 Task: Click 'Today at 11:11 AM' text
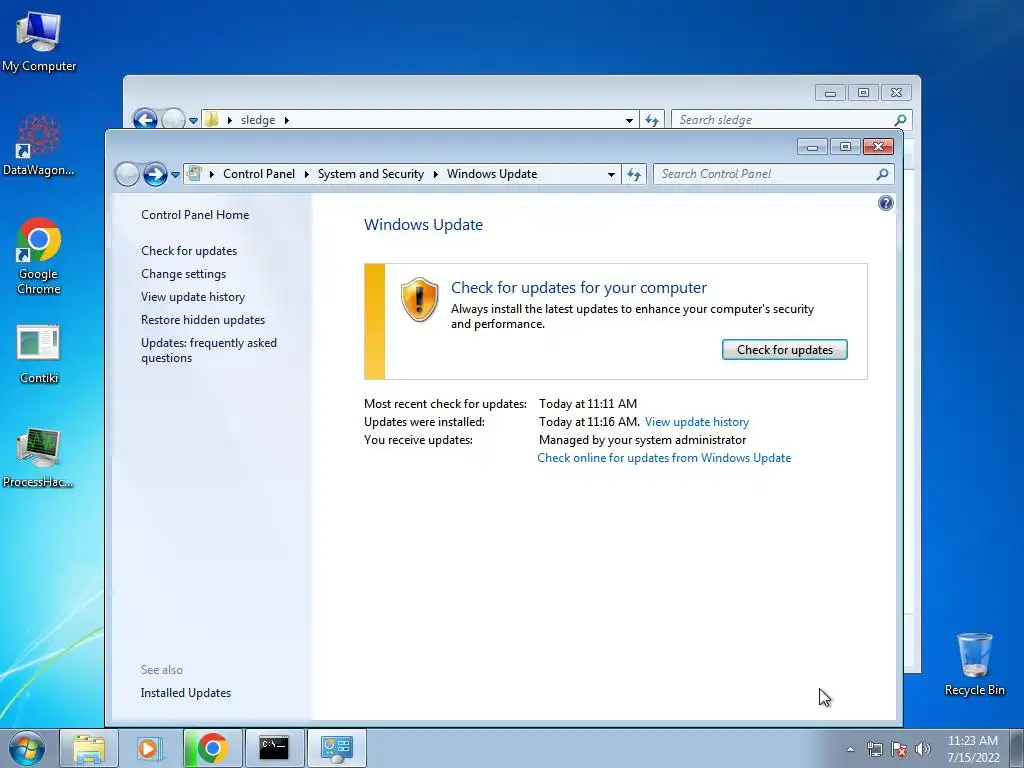tap(588, 404)
